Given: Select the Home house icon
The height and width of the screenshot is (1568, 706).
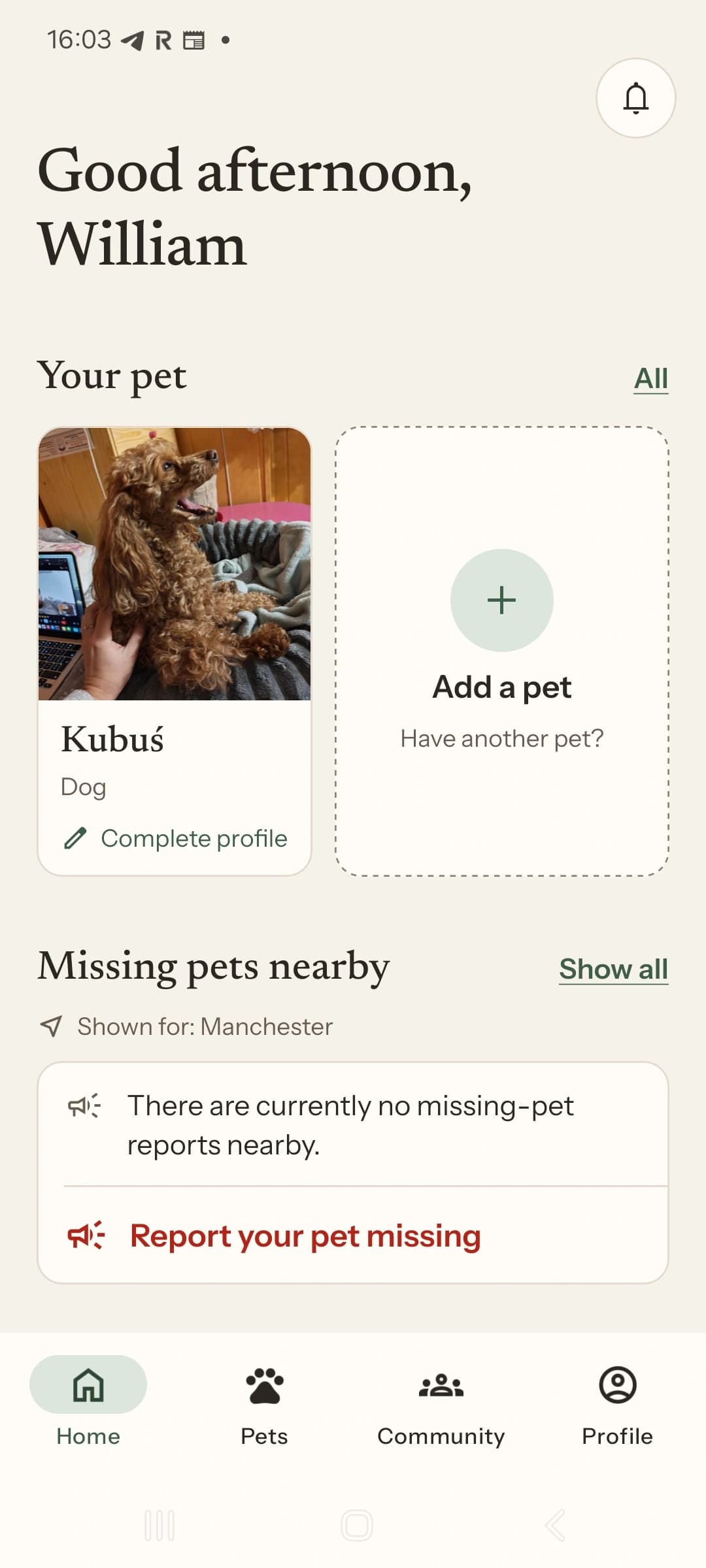Looking at the screenshot, I should [x=88, y=1384].
